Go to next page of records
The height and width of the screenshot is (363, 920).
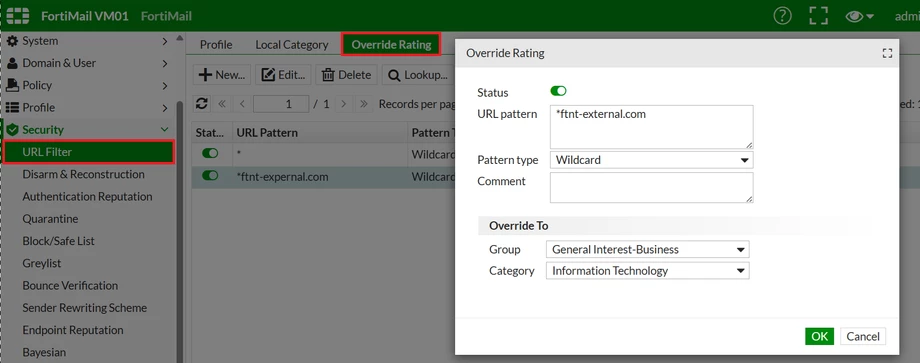point(344,104)
